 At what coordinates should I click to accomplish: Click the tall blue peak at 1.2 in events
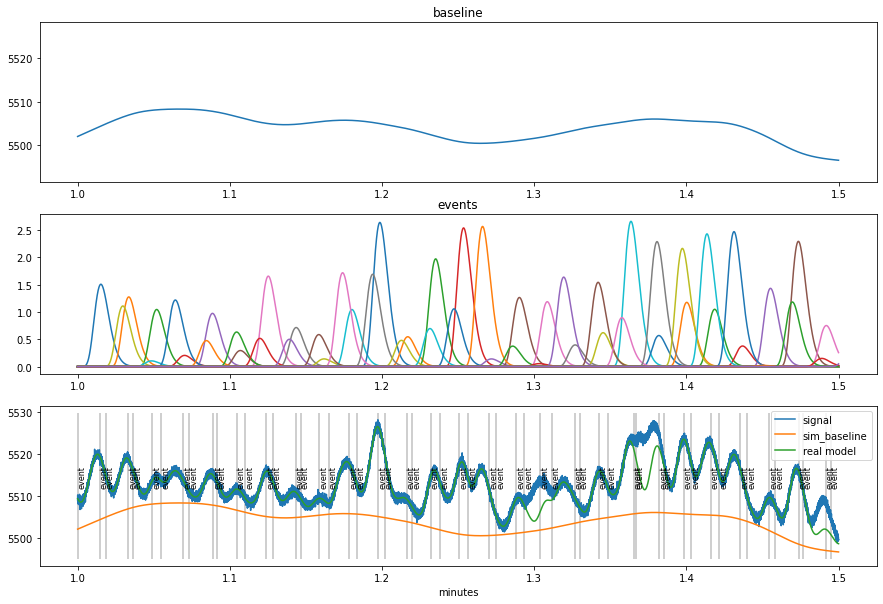pos(380,224)
